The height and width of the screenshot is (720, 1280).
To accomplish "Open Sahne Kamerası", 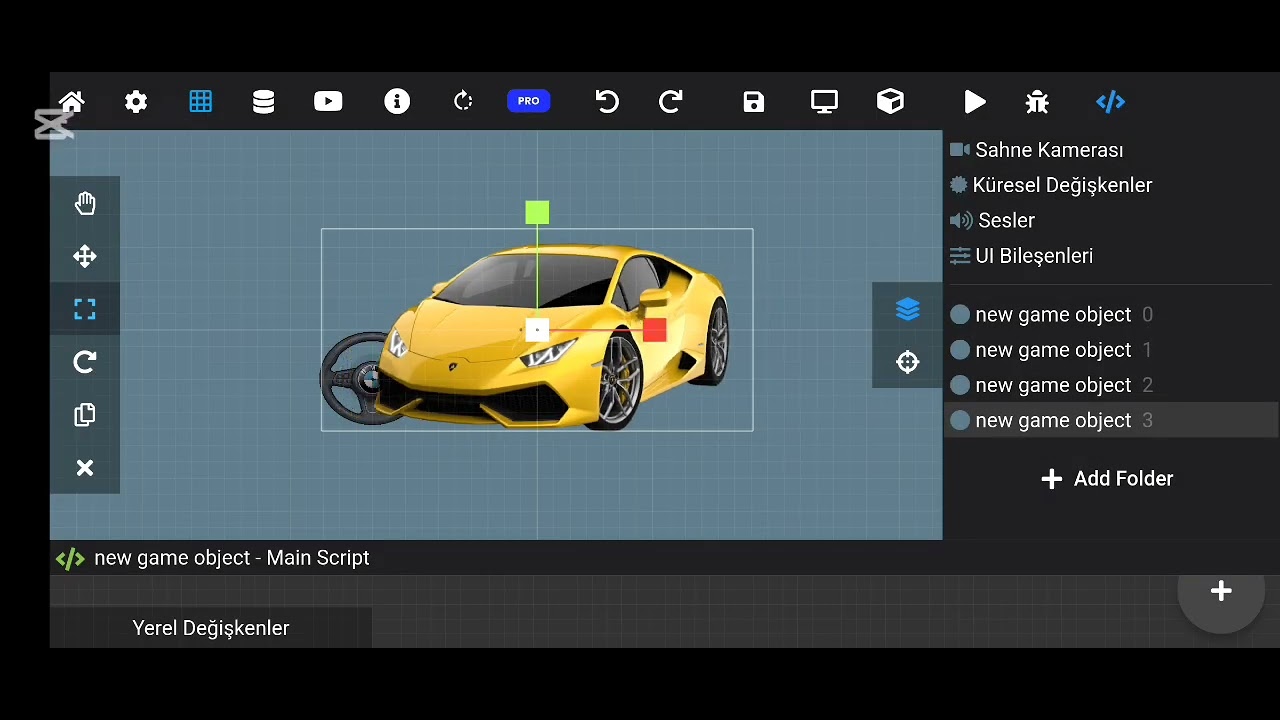I will click(x=1037, y=150).
